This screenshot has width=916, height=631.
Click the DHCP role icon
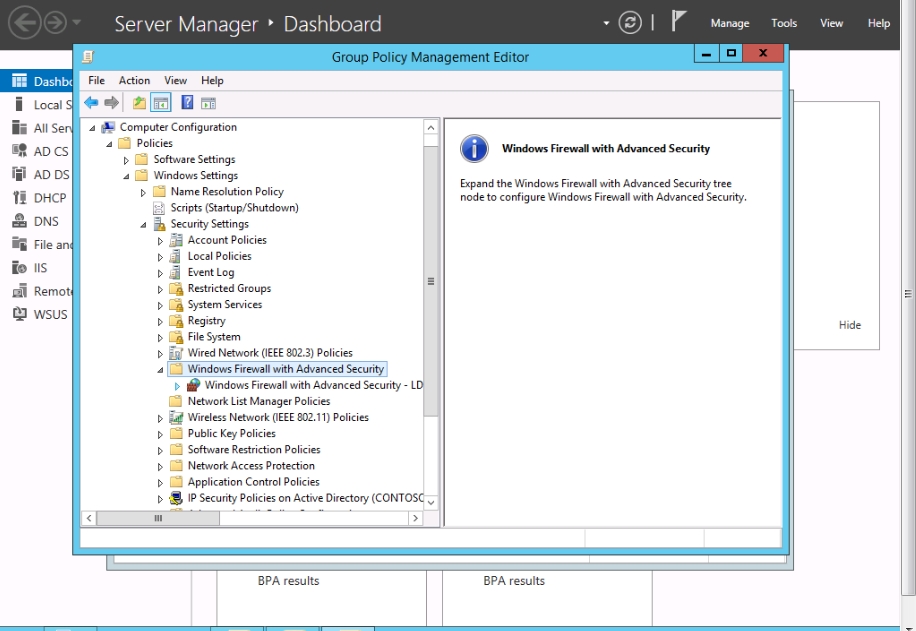(19, 197)
